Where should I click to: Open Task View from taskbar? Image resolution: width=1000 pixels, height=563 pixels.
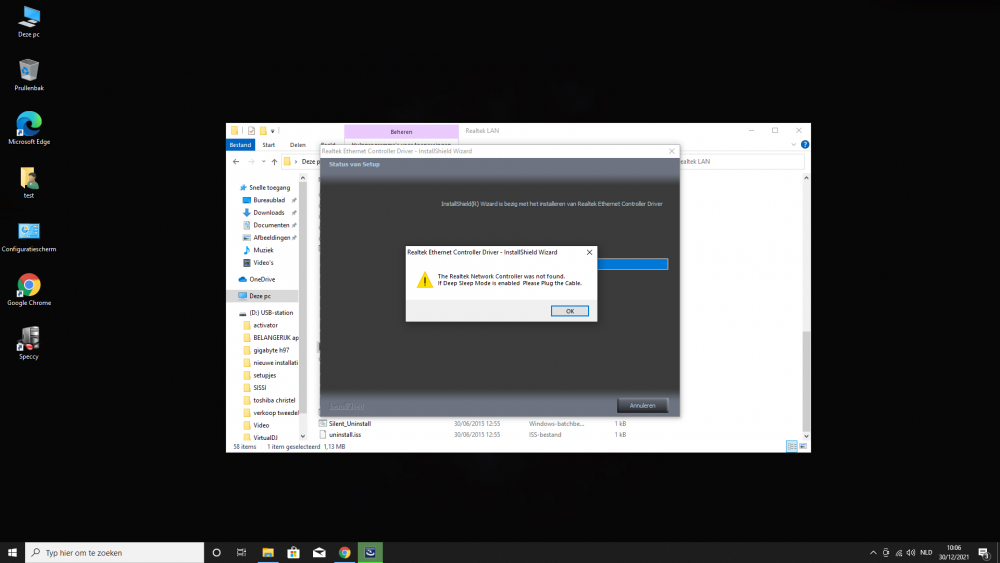tap(241, 552)
